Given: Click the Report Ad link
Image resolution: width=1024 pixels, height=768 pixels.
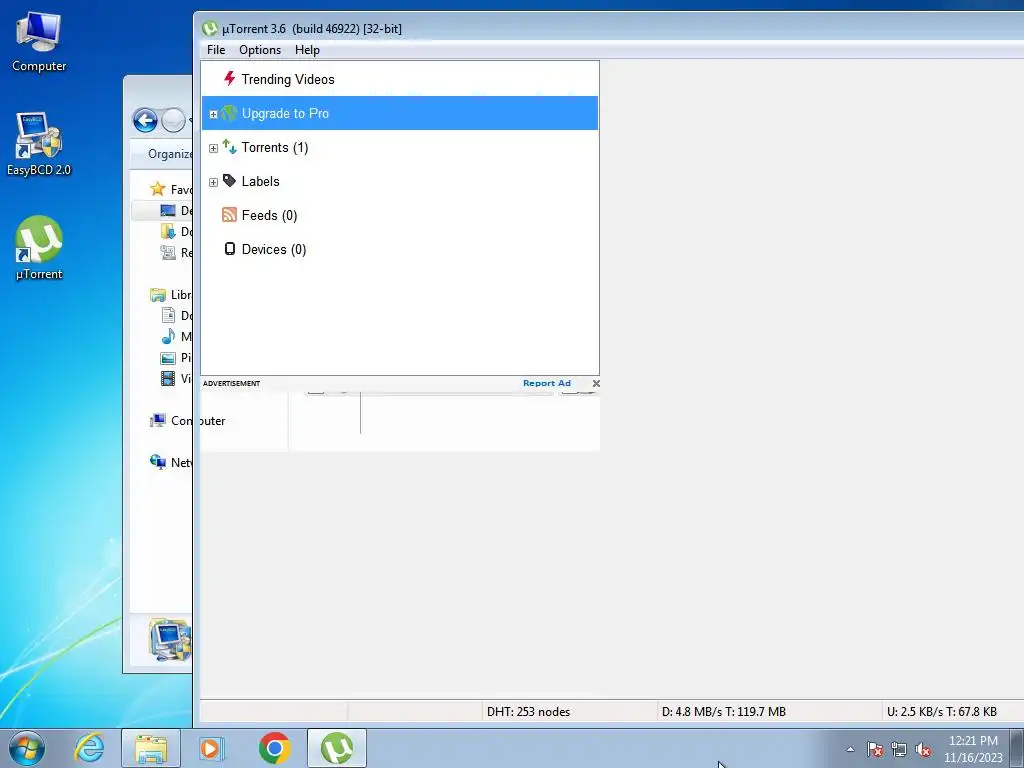Looking at the screenshot, I should 547,383.
